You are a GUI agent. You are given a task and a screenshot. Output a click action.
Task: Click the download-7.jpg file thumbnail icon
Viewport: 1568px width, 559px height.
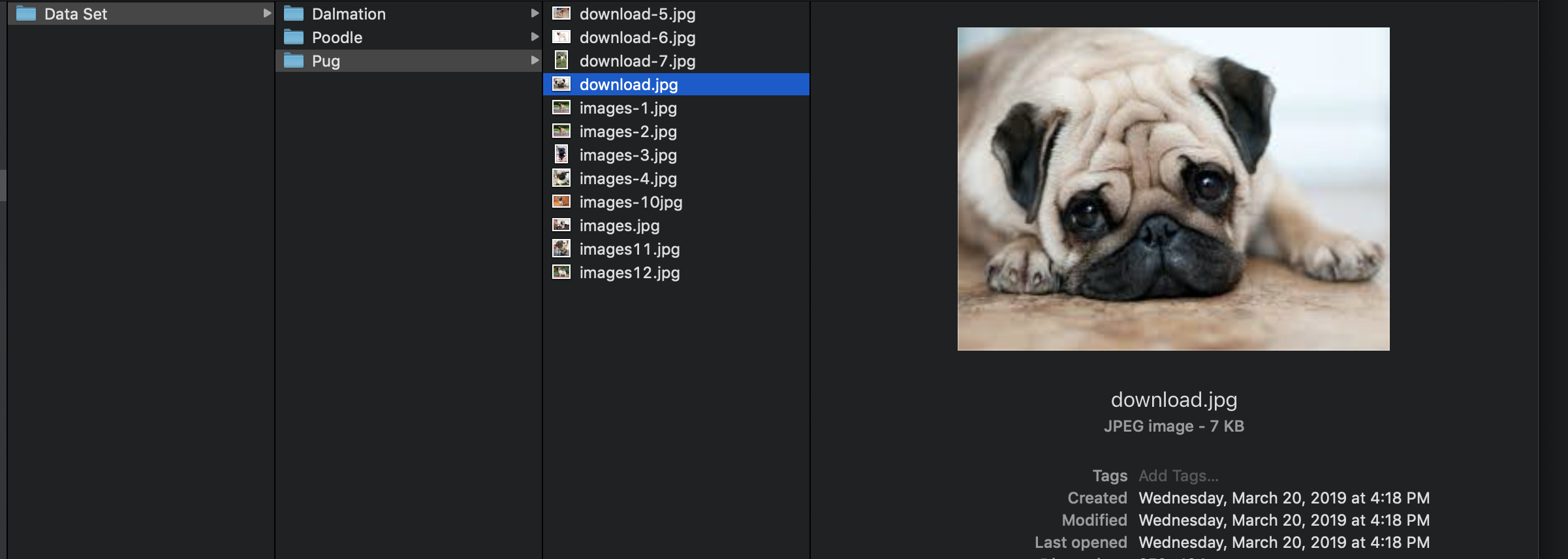(x=561, y=61)
